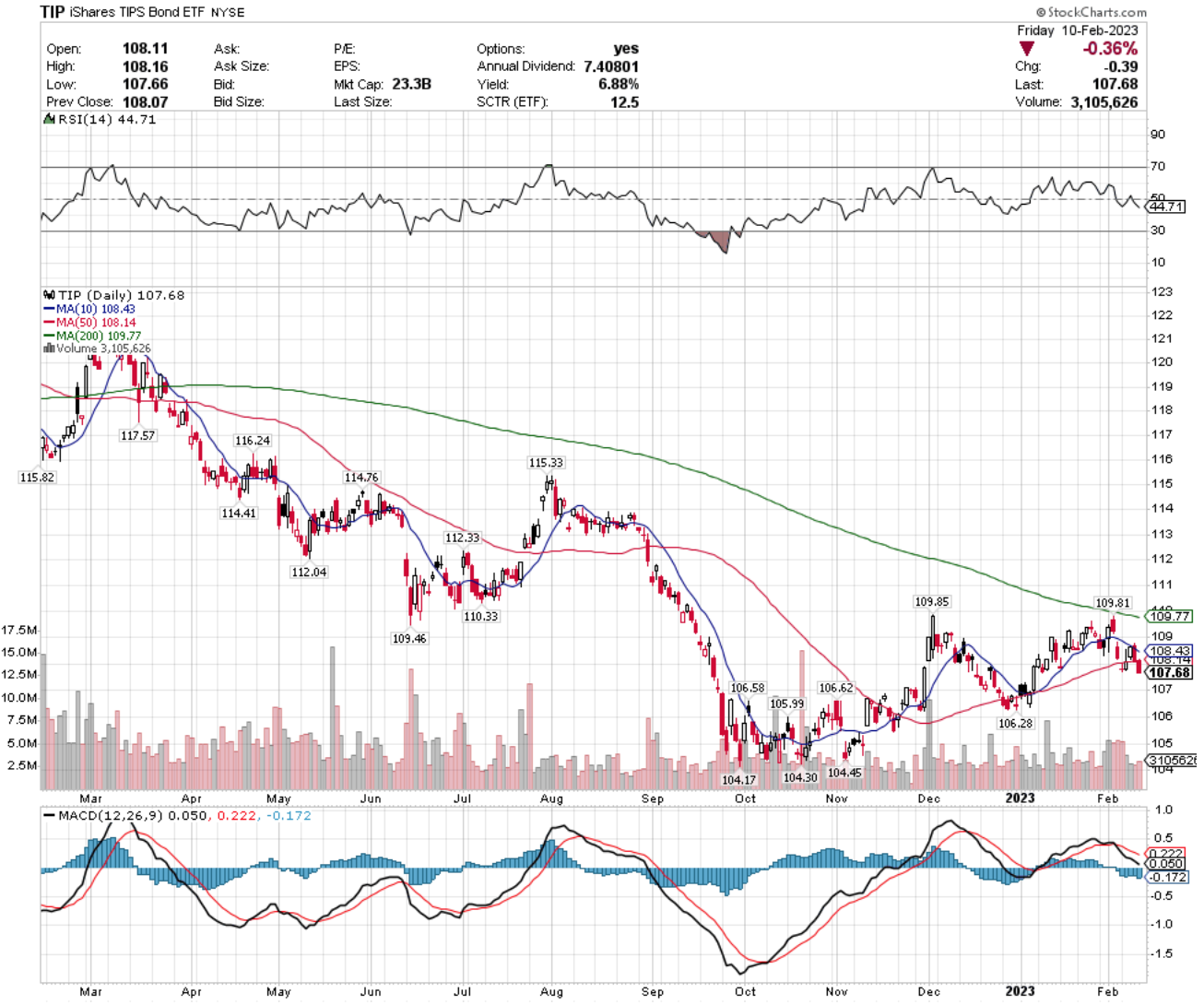Click the StockCharts.com watermark link
This screenshot has width=1204, height=1005.
pos(1092,12)
